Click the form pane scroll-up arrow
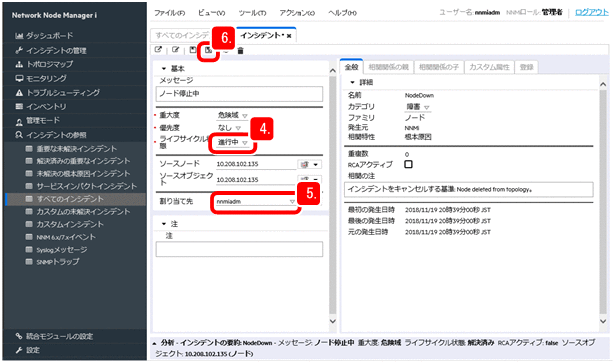The height and width of the screenshot is (364, 616). tap(333, 71)
